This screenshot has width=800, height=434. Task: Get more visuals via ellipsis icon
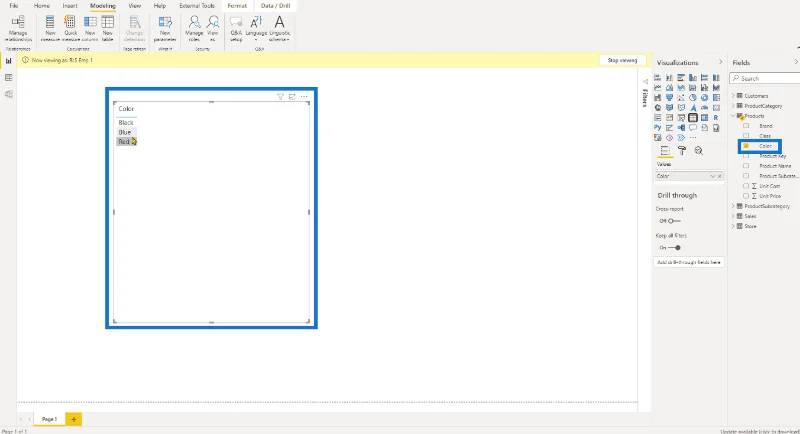pos(693,138)
